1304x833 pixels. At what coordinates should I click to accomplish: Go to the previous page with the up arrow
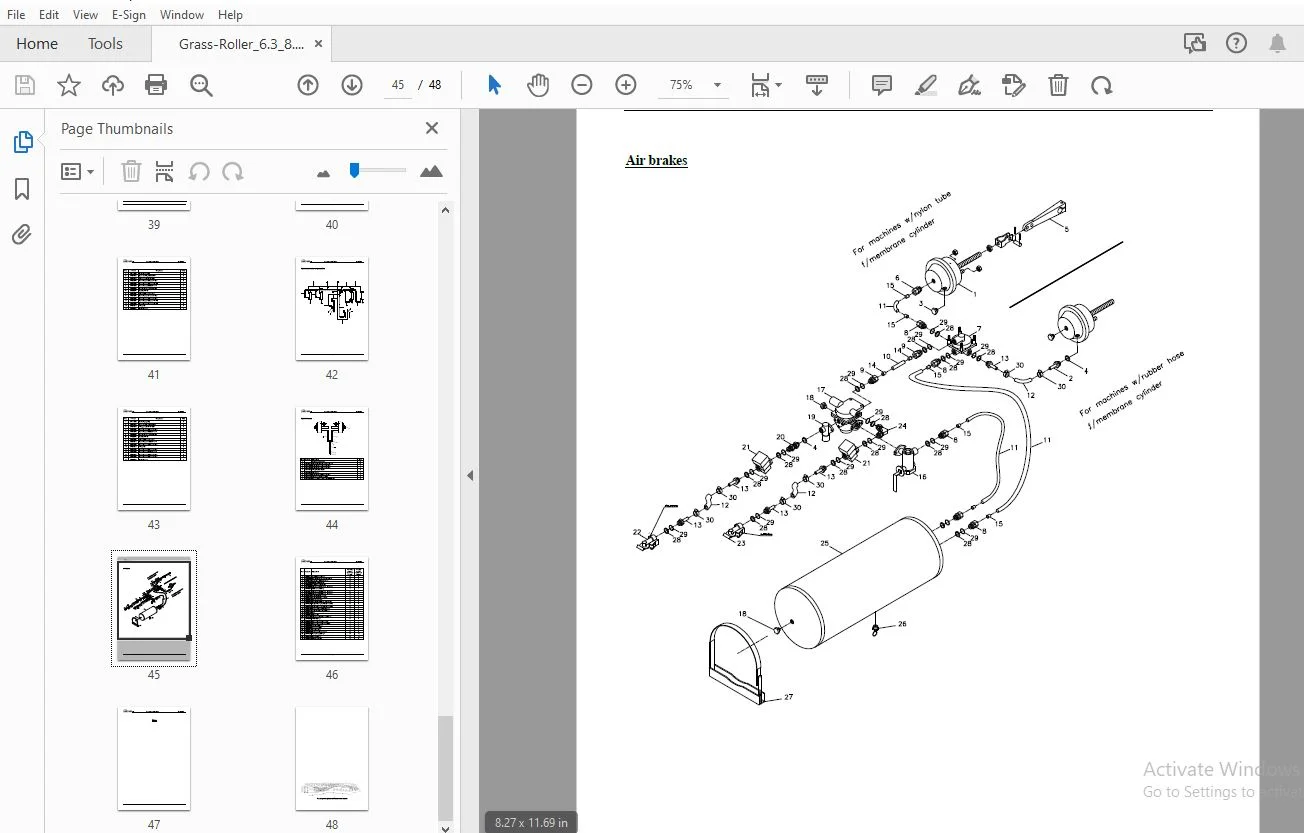(x=308, y=86)
